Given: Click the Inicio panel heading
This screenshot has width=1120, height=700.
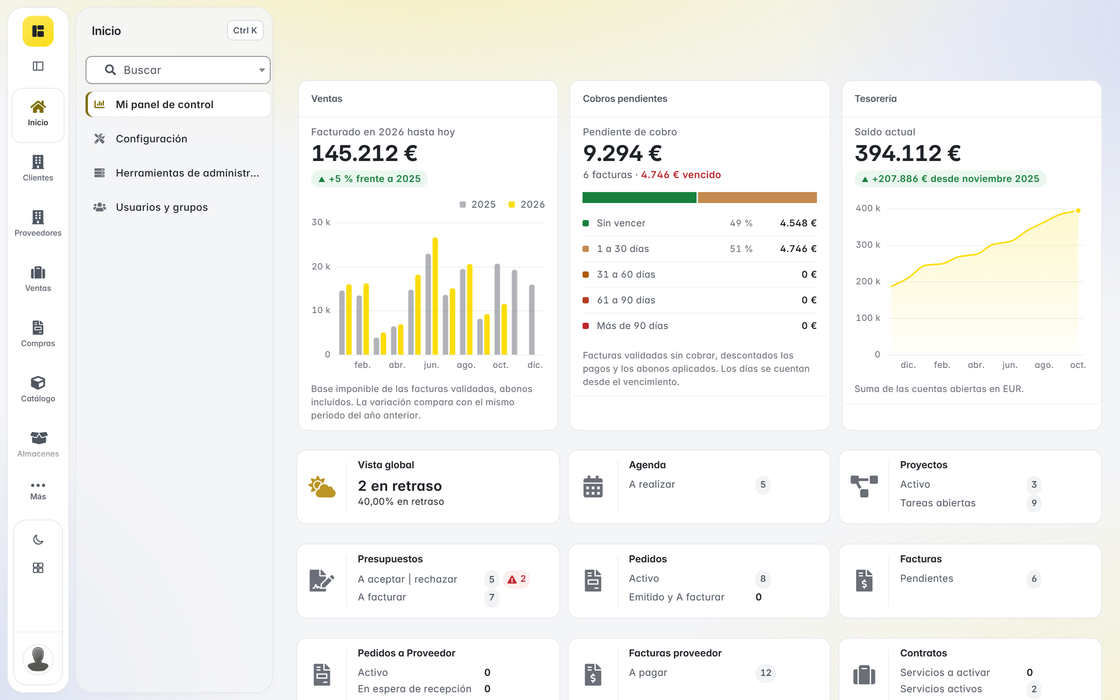Looking at the screenshot, I should click(x=106, y=31).
